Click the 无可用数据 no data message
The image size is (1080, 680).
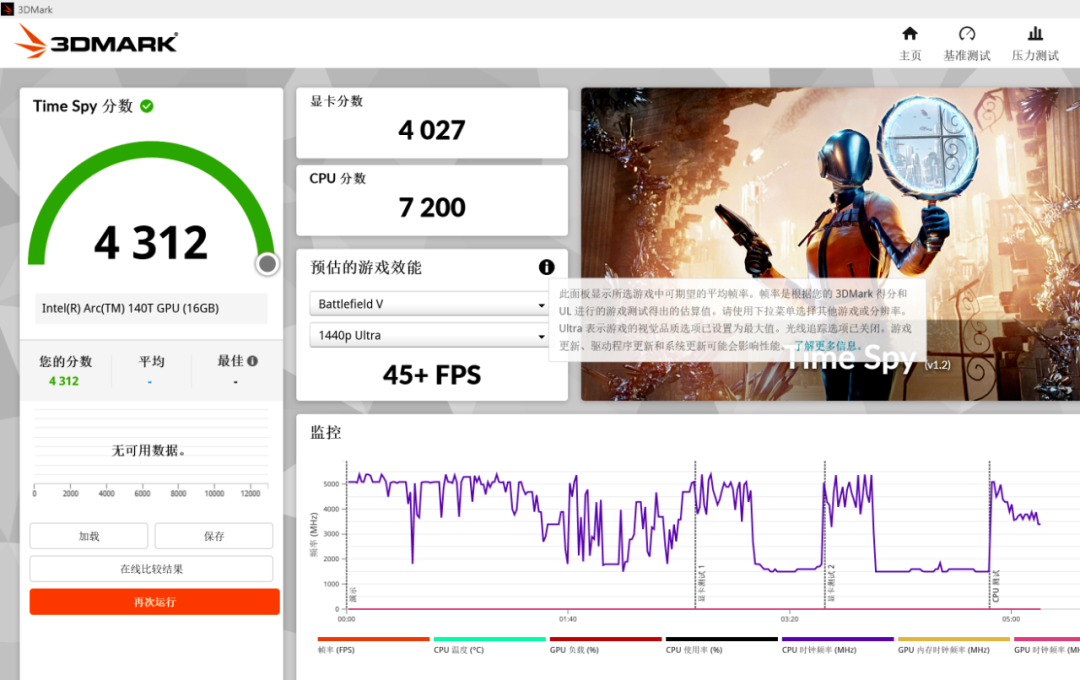(x=148, y=451)
